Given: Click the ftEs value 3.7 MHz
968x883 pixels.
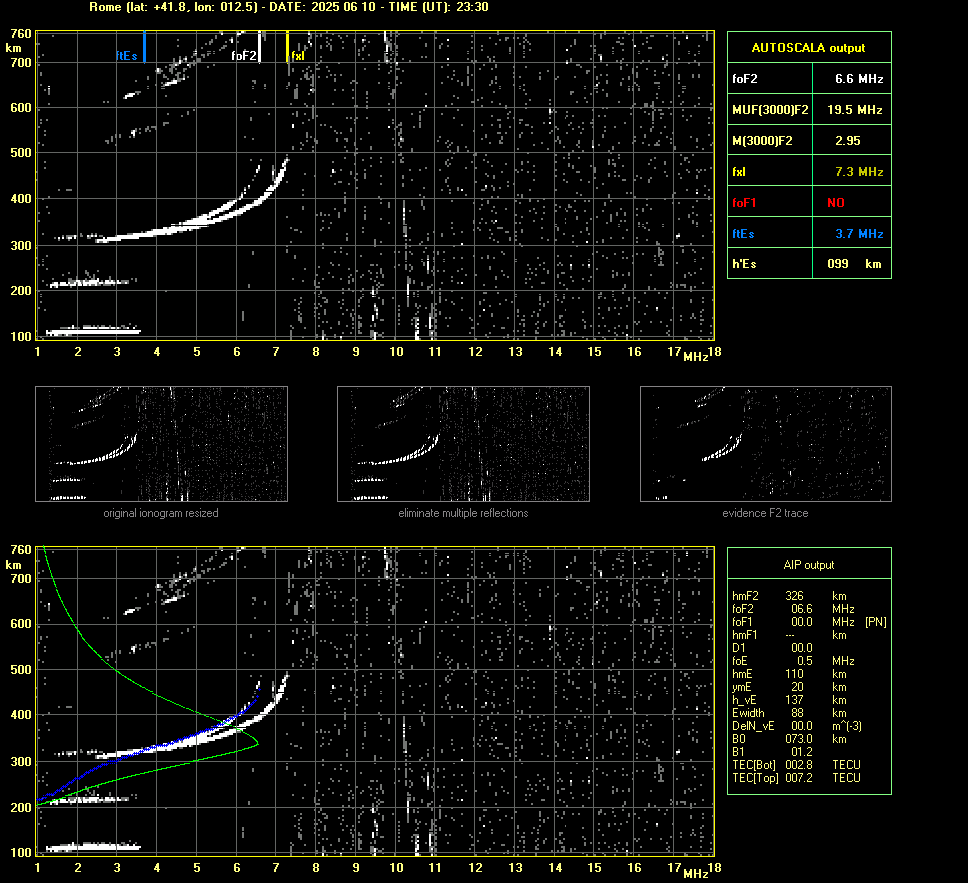Looking at the screenshot, I should [x=859, y=233].
